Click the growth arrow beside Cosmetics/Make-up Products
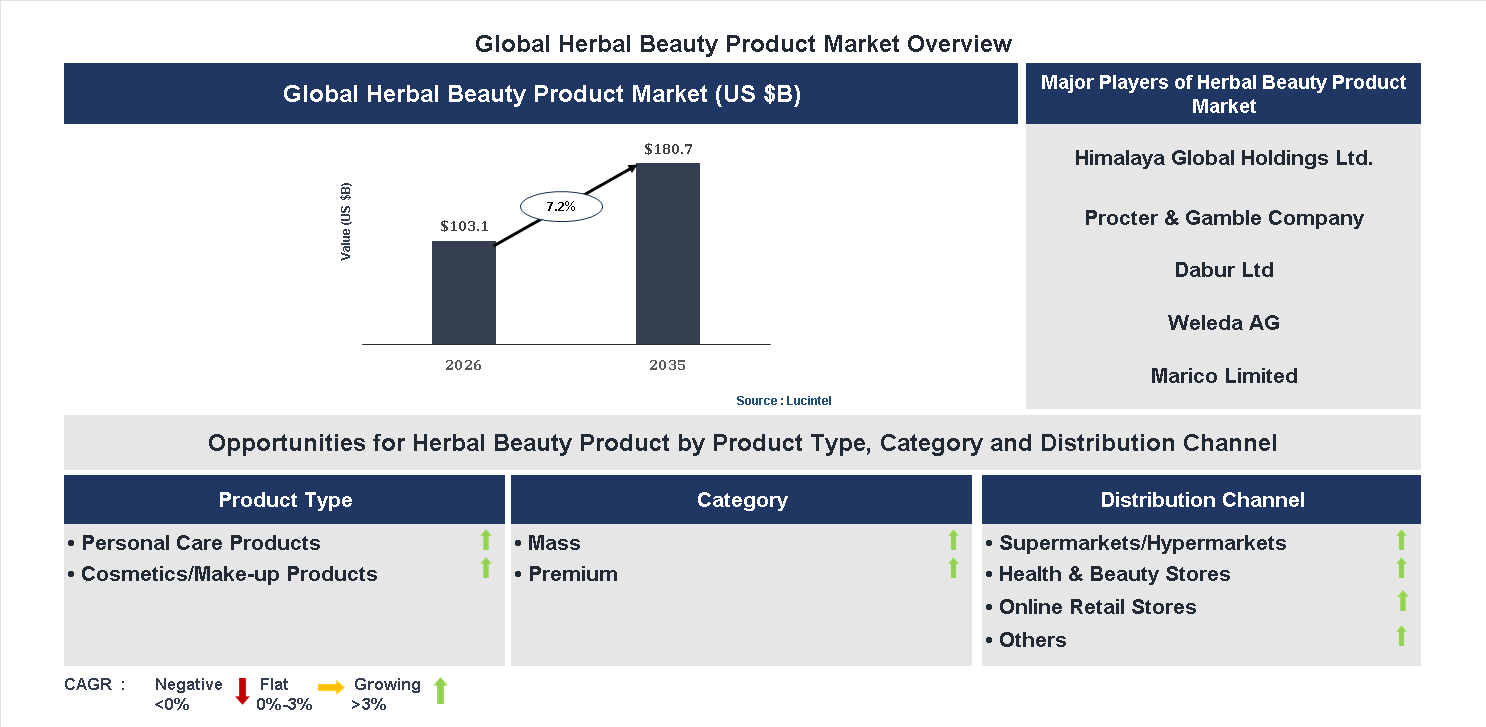 pos(486,566)
